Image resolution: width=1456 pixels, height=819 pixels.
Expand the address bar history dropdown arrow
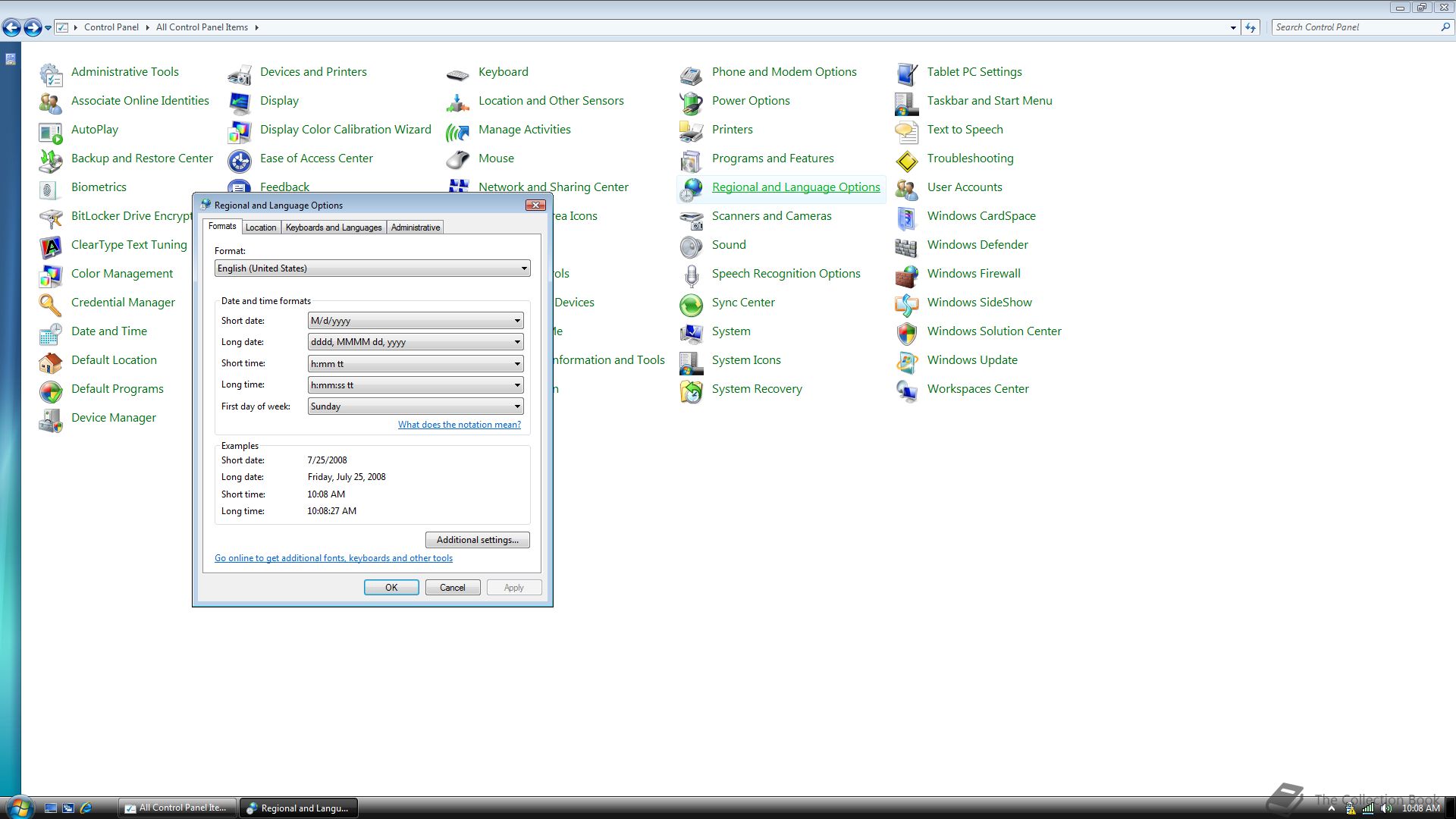point(1233,27)
